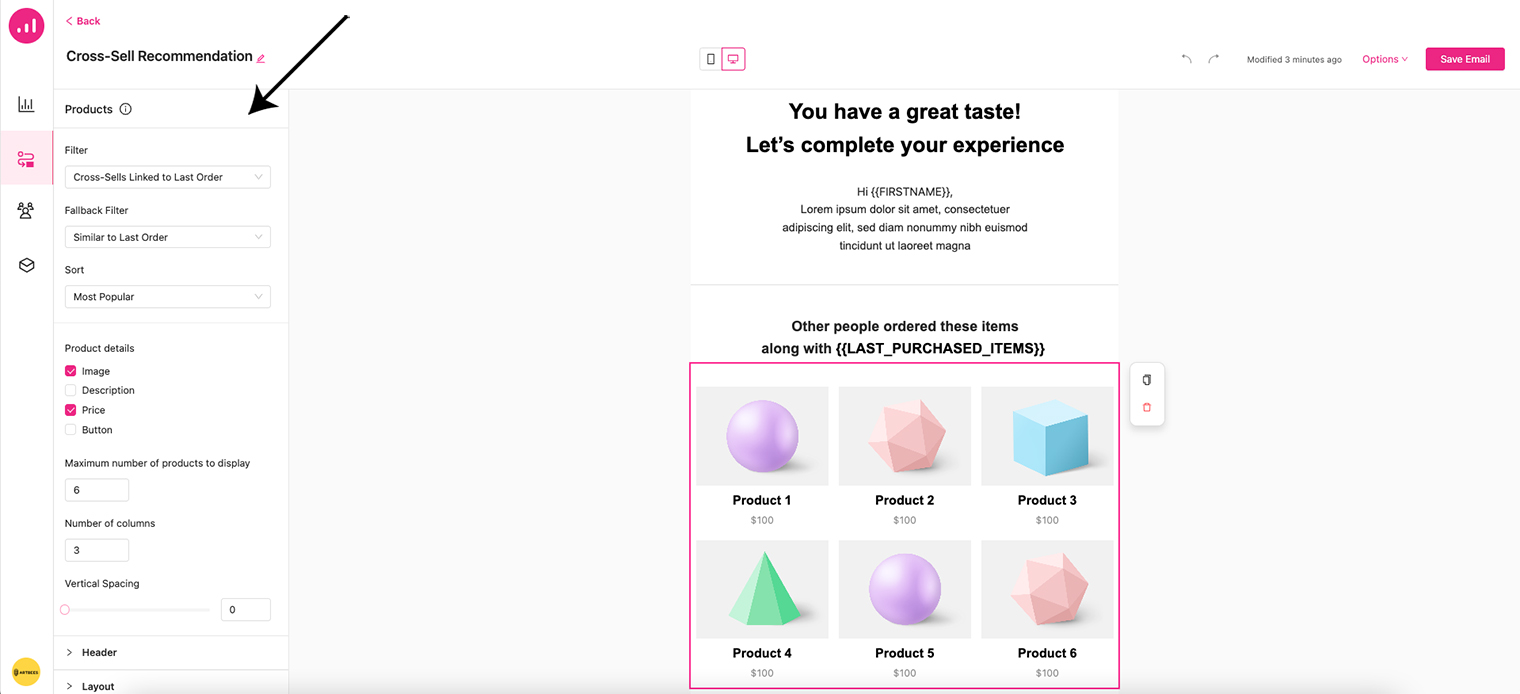Click the '{{LAST_PURCHASED_ITEMS}}' heading line
The image size is (1520, 694).
(903, 348)
